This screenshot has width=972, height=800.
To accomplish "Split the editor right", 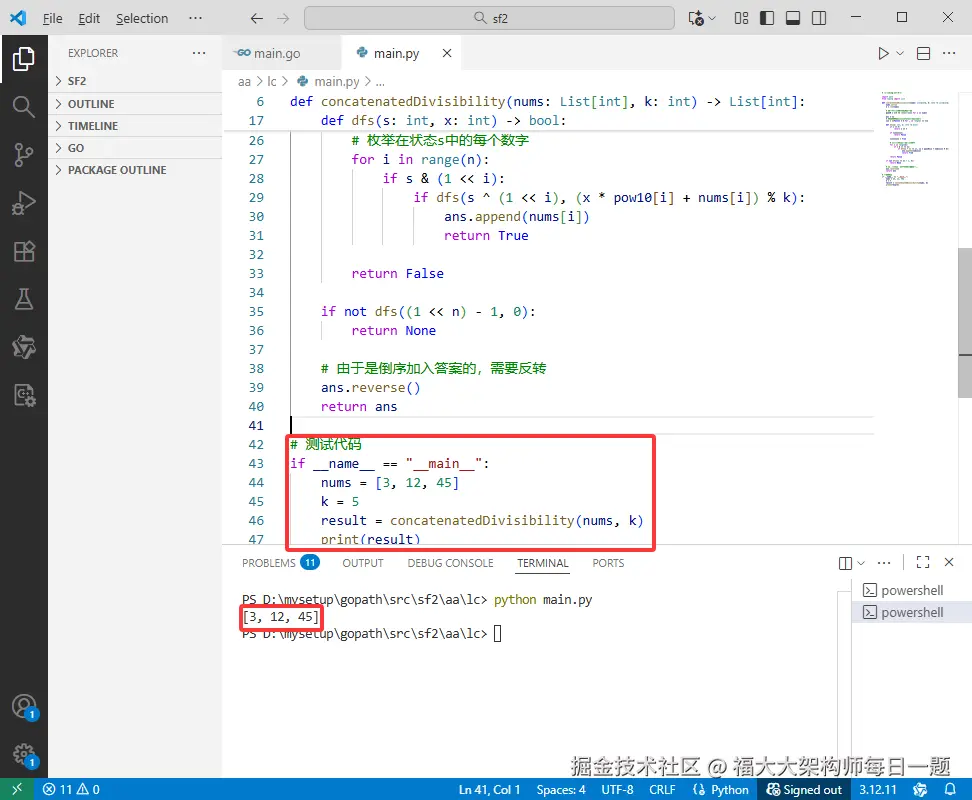I will 923,53.
